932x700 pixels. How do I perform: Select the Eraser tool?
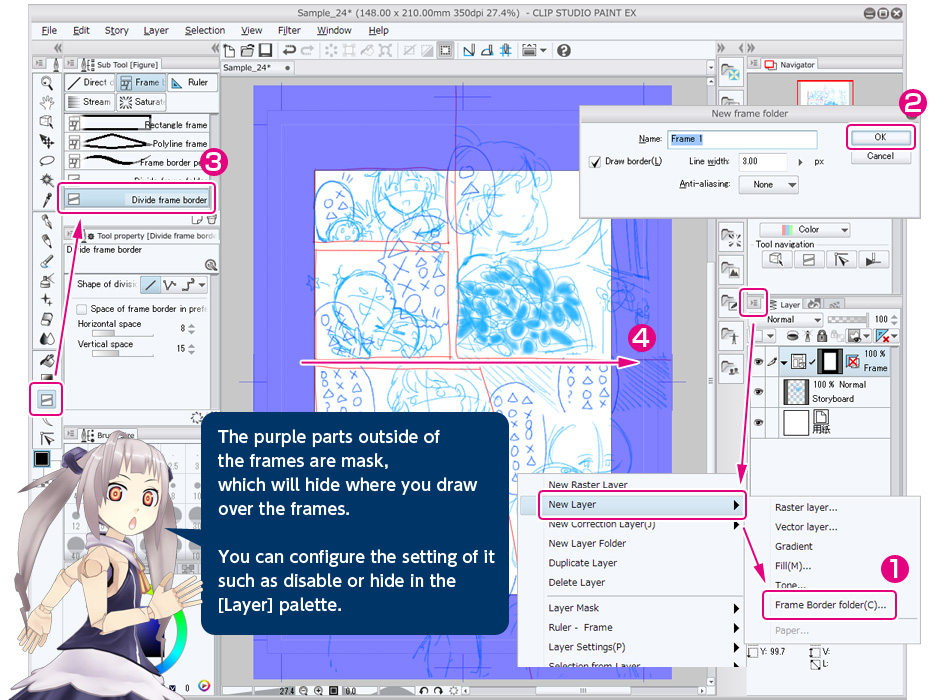coord(46,319)
